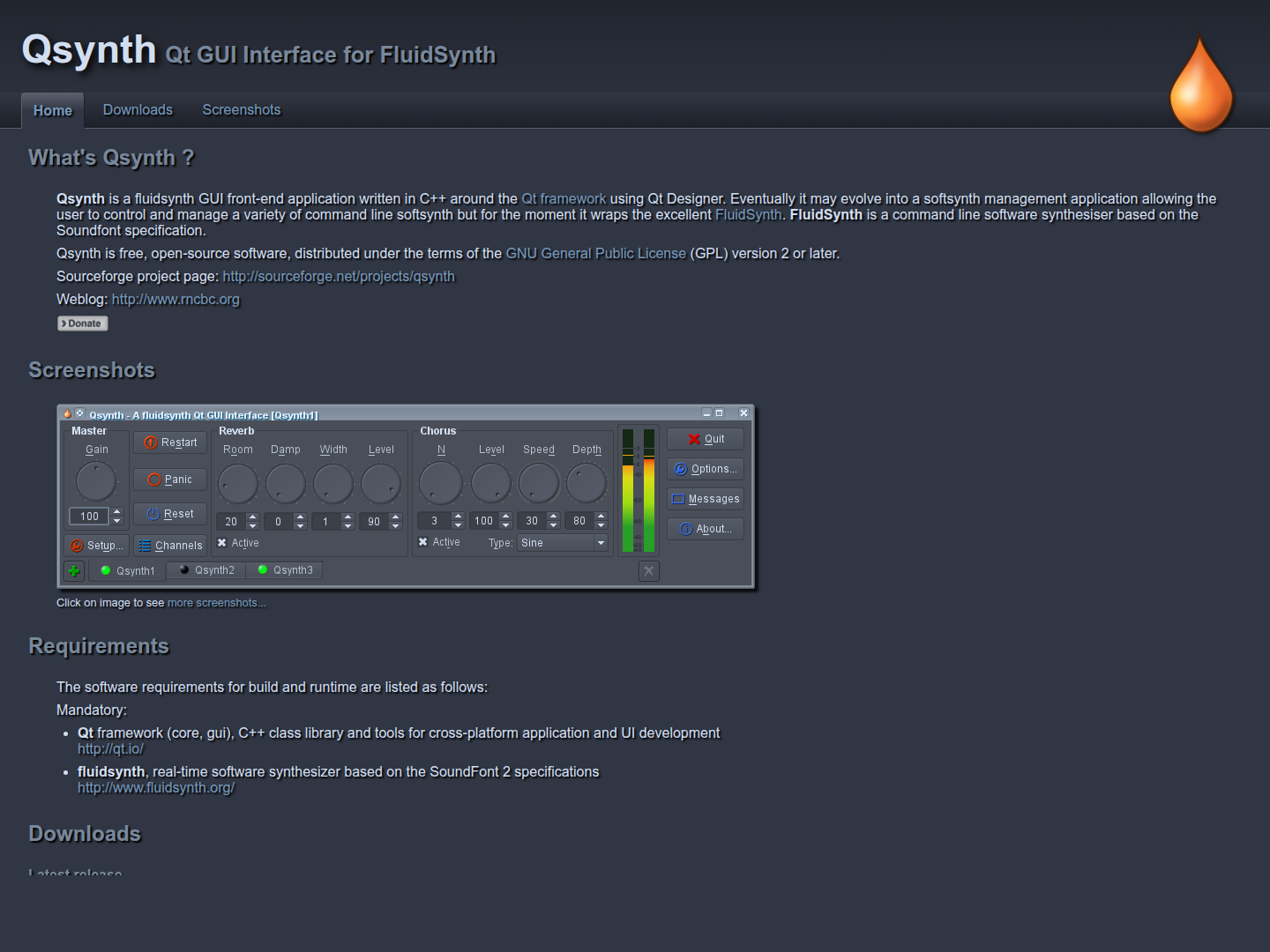Screen dimensions: 1270x952
Task: Click the Chorus Depth 80 spinbox
Action: point(586,521)
